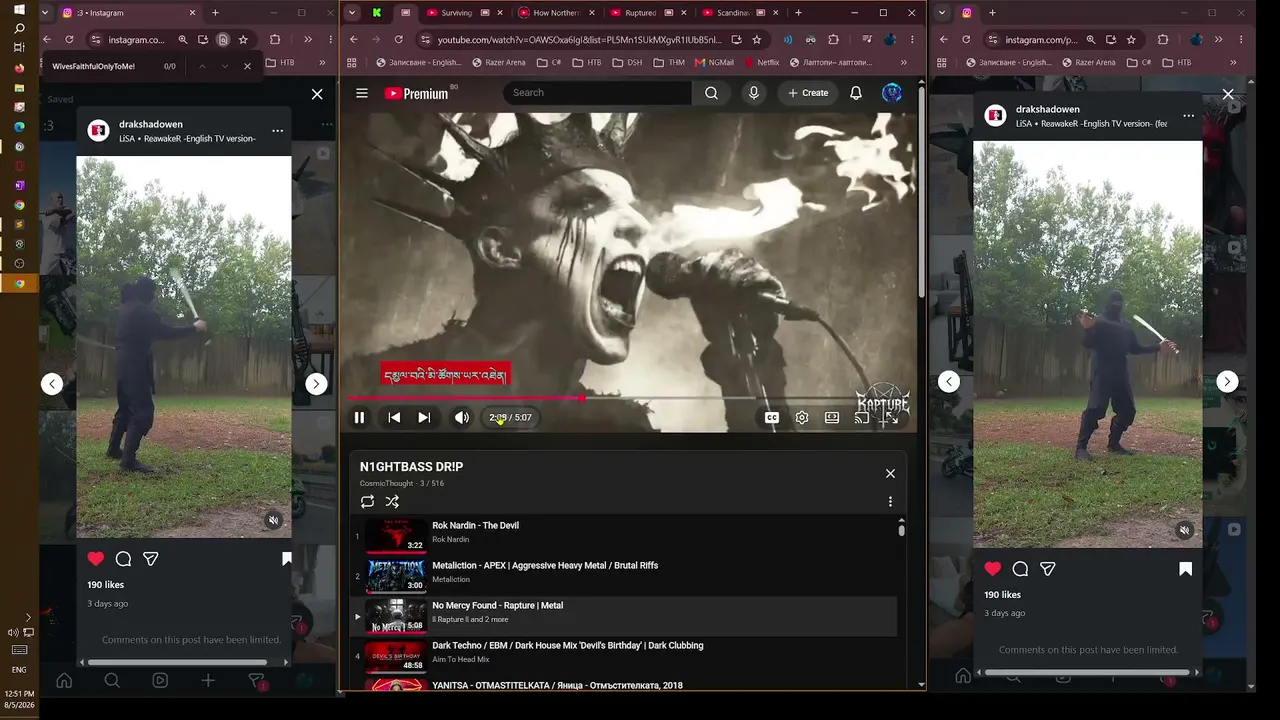Go to previous post in right Instagram window
Image resolution: width=1280 pixels, height=720 pixels.
pos(949,381)
